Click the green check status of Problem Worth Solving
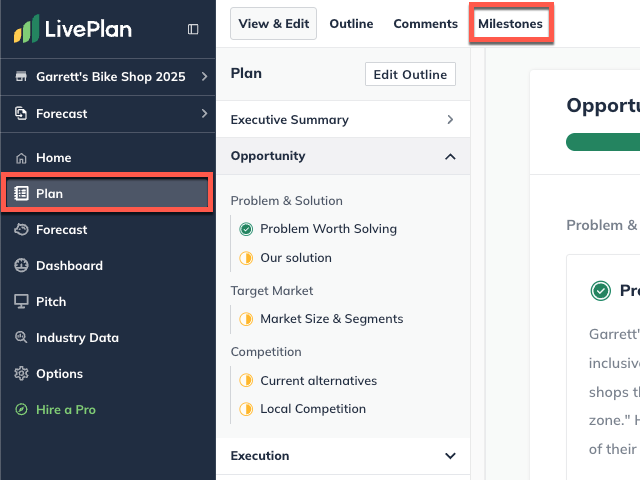 [x=246, y=229]
